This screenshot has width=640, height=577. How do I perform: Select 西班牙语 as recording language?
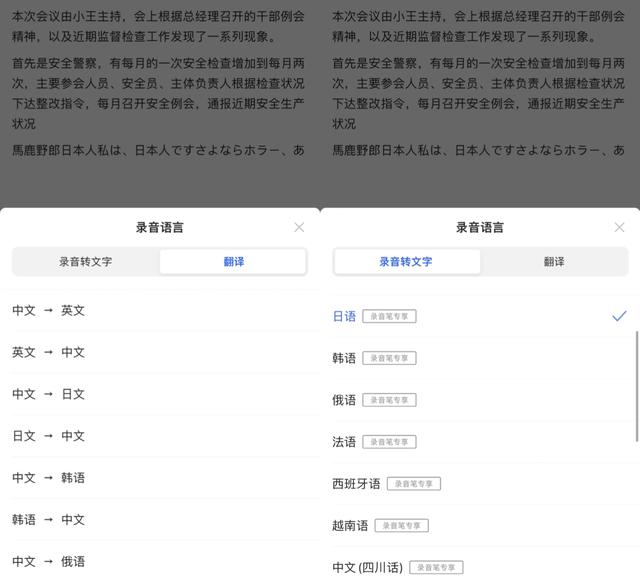[480, 484]
